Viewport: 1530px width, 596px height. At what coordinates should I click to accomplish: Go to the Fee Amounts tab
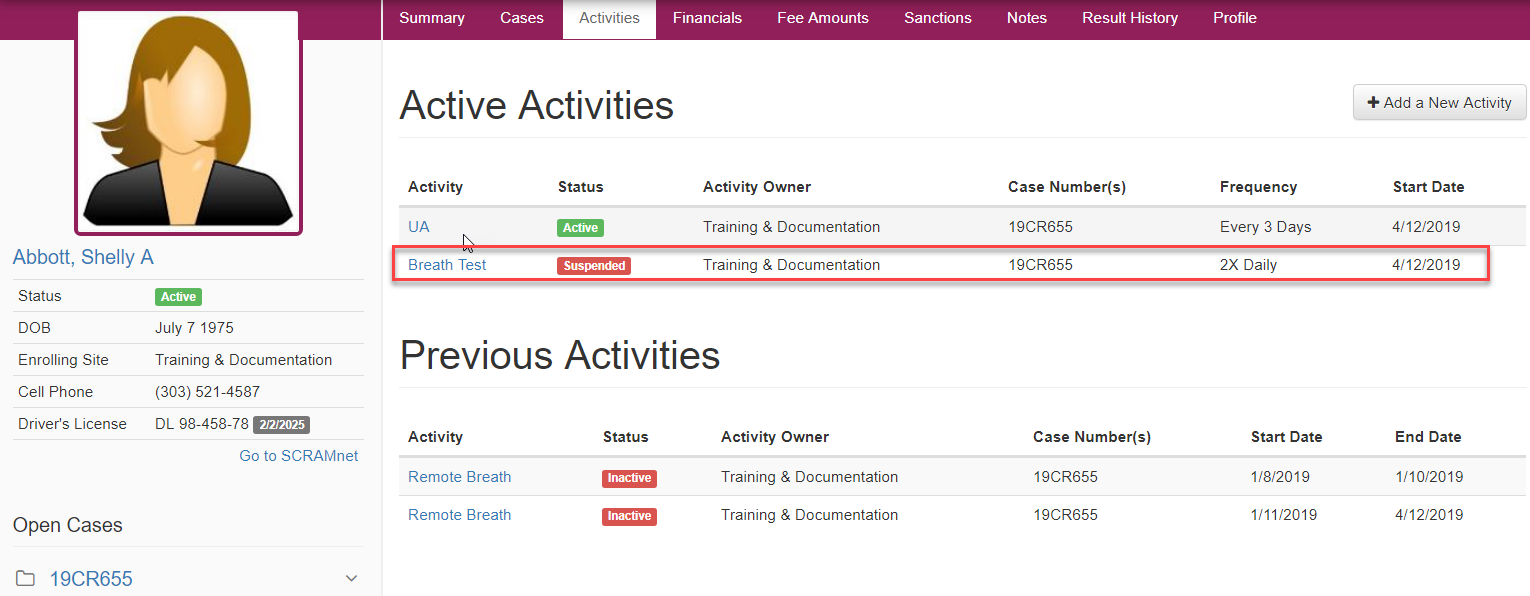[822, 18]
